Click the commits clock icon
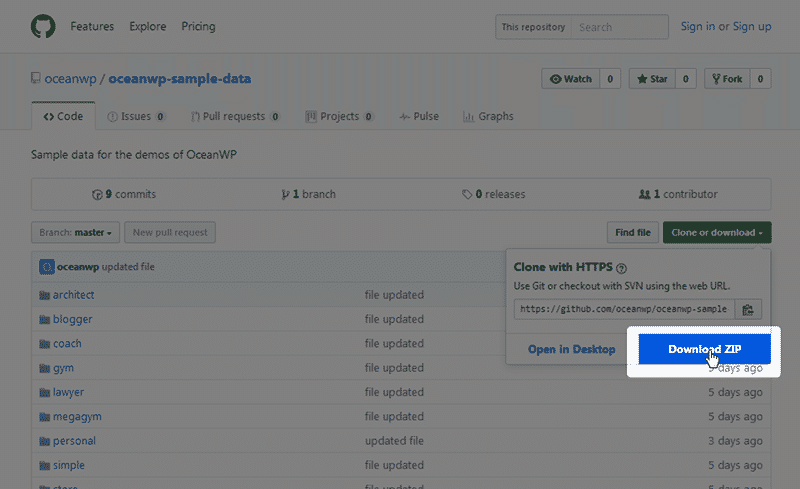 (97, 194)
